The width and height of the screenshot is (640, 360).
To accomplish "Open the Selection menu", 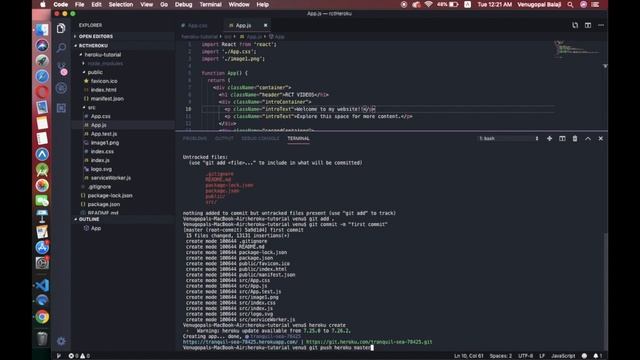I will point(120,4).
